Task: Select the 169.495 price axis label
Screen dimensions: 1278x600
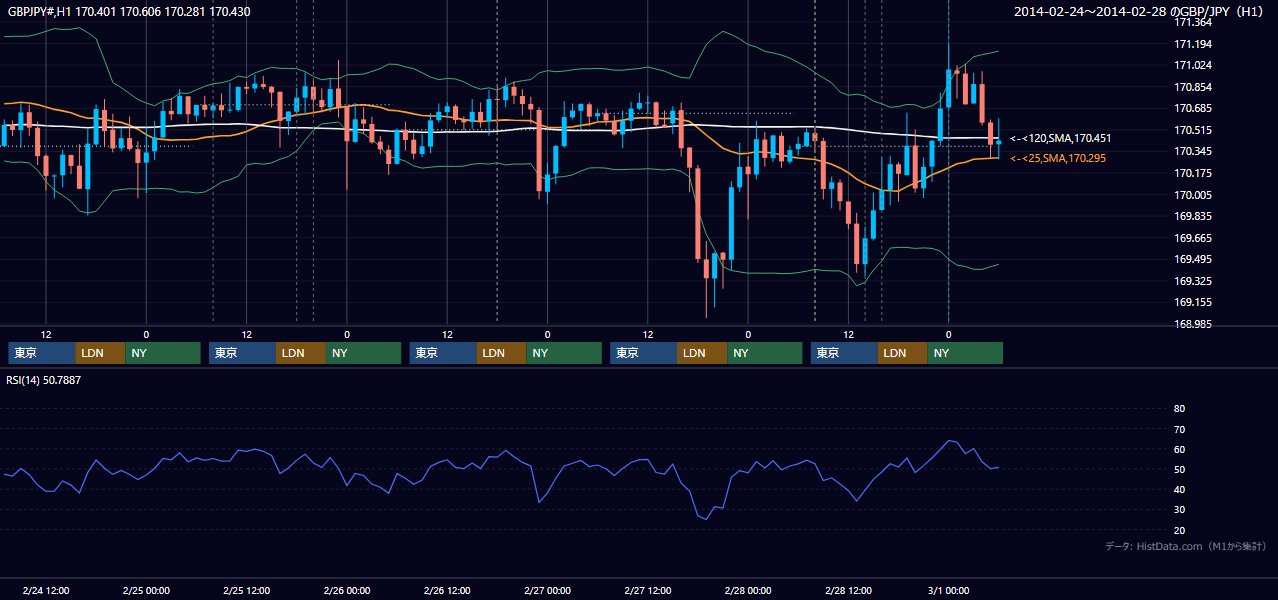Action: click(1193, 259)
